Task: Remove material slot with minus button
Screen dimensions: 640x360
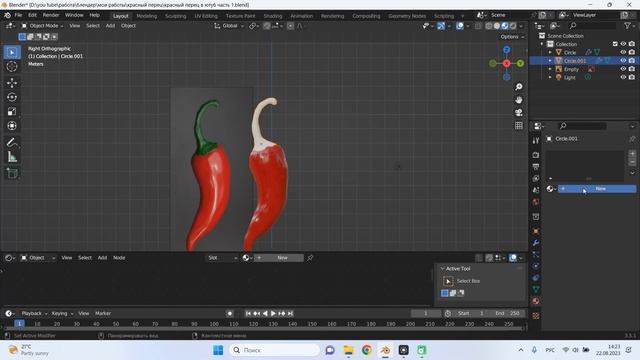Action: [x=632, y=162]
